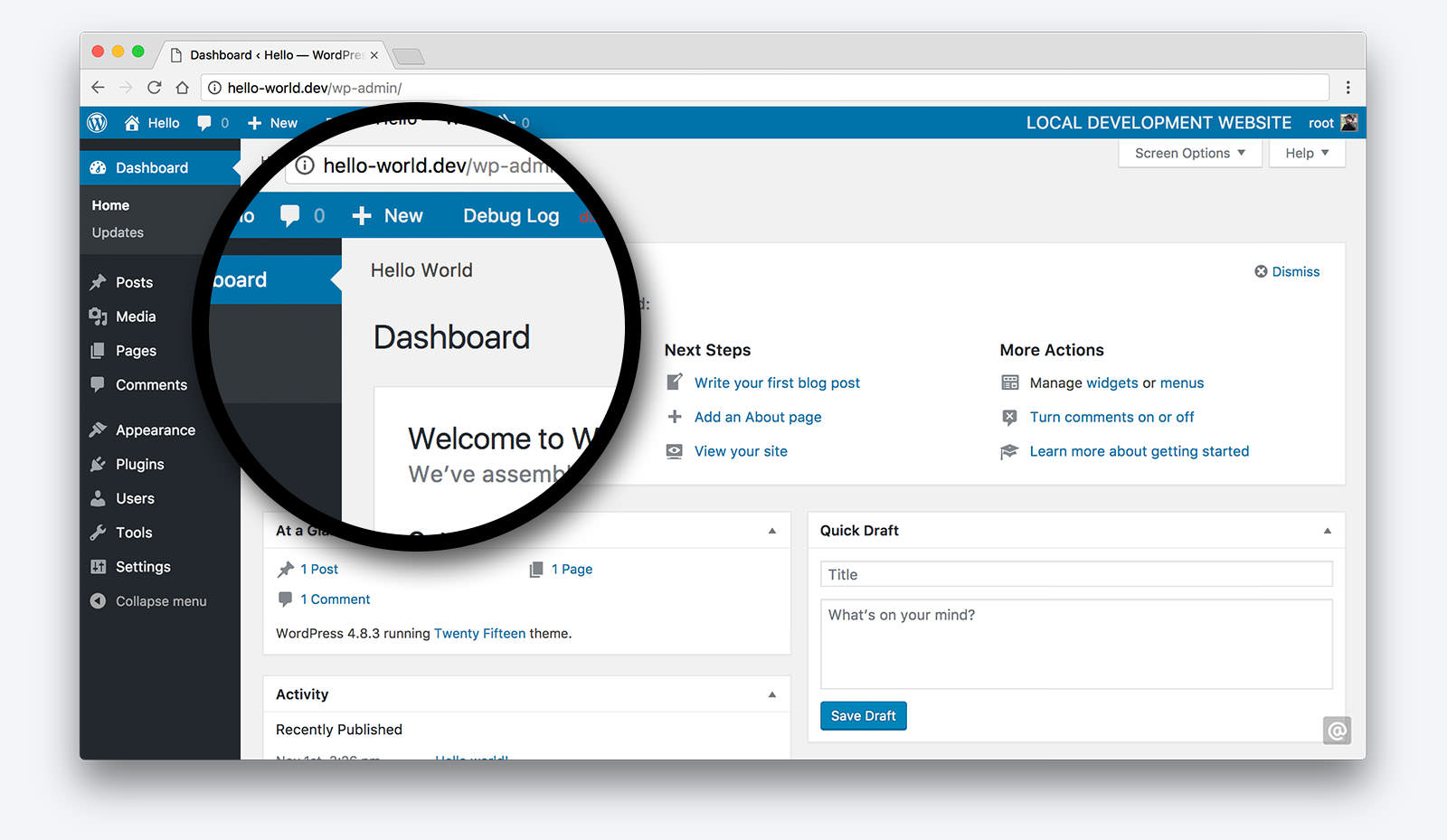The height and width of the screenshot is (840, 1447).
Task: Click the browser home icon
Action: pyautogui.click(x=182, y=88)
